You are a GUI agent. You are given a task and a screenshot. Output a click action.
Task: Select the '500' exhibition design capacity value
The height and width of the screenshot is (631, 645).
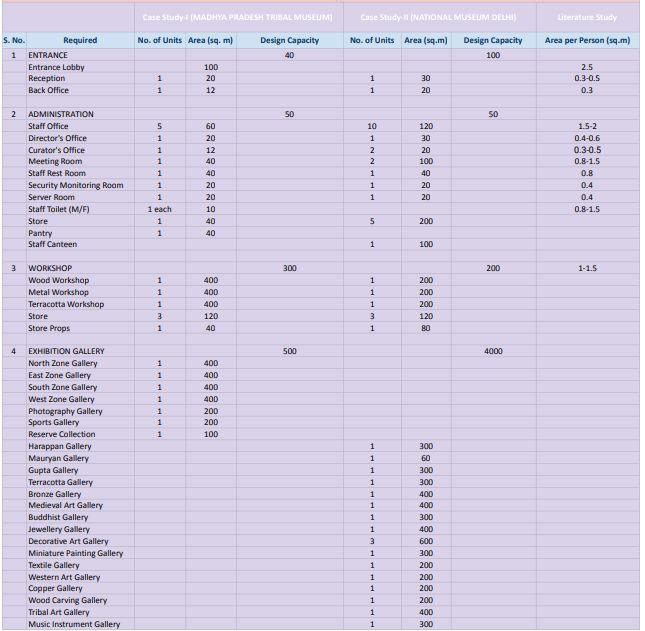290,351
